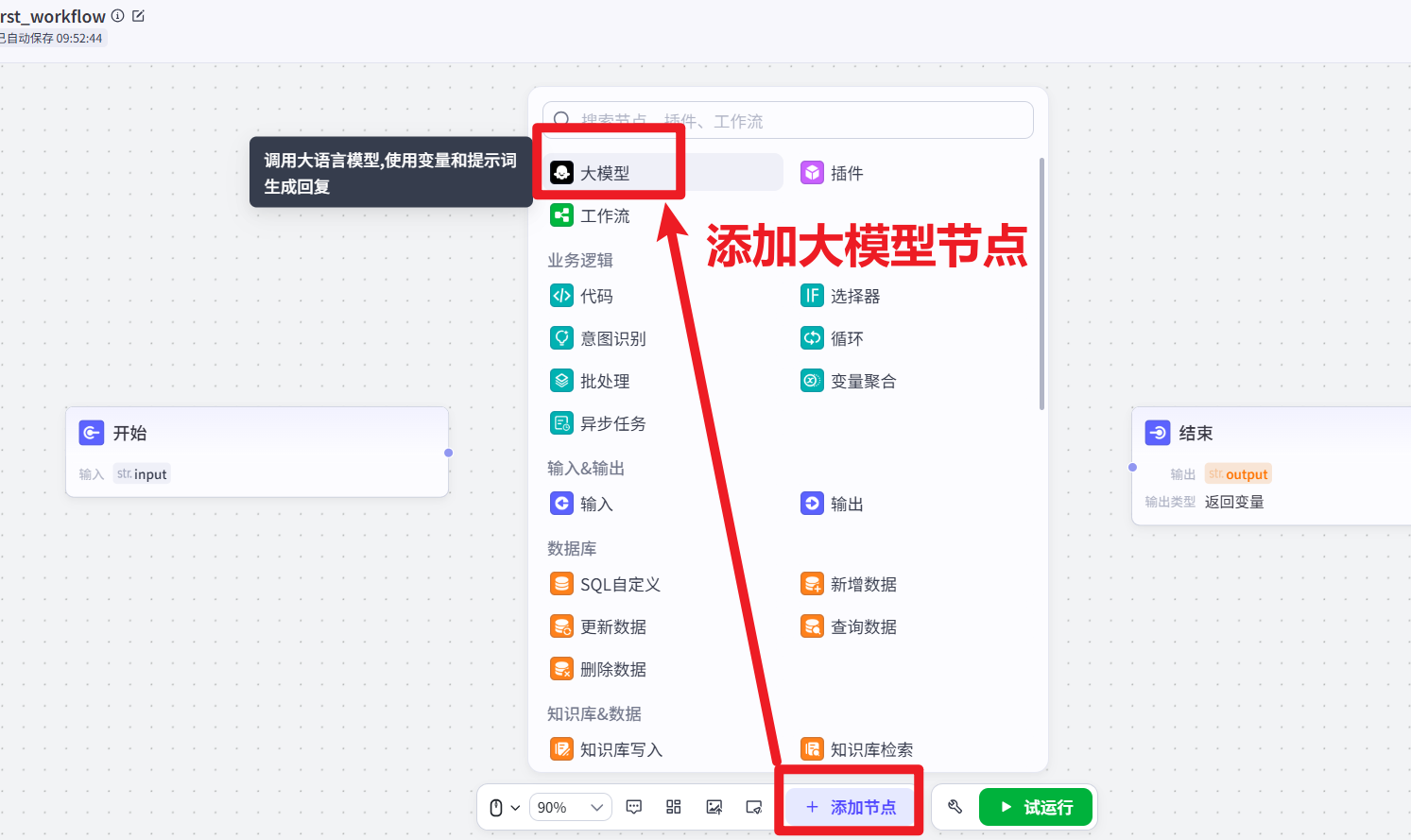
Task: Add a 知识库检索 node
Action: (x=857, y=749)
